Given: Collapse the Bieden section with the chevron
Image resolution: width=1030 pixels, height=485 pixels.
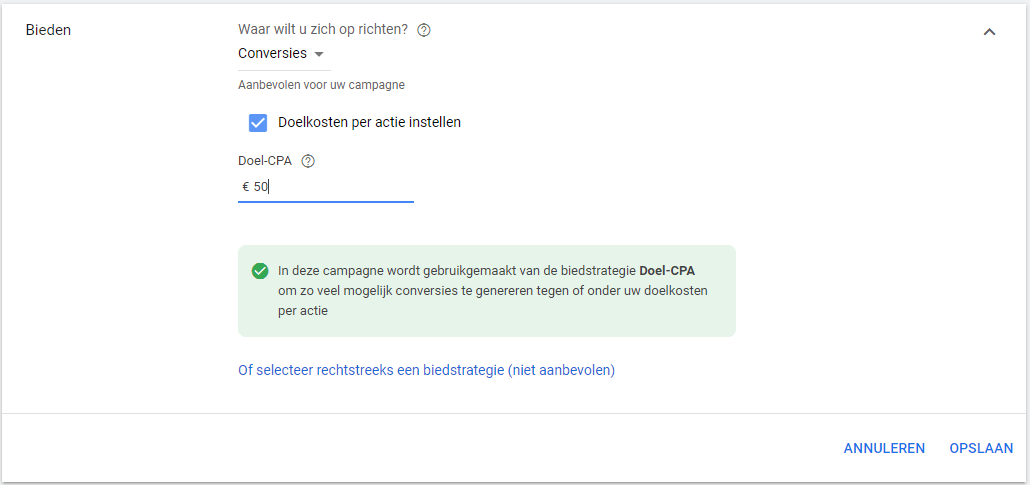Looking at the screenshot, I should tap(989, 32).
